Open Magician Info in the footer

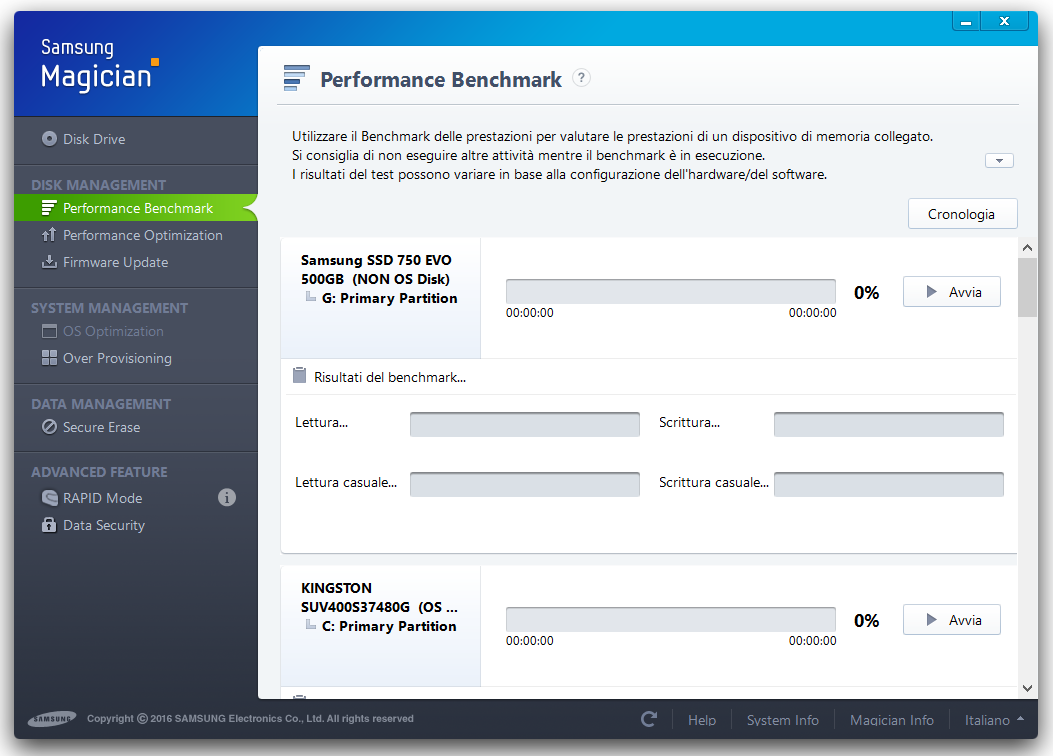click(x=892, y=720)
